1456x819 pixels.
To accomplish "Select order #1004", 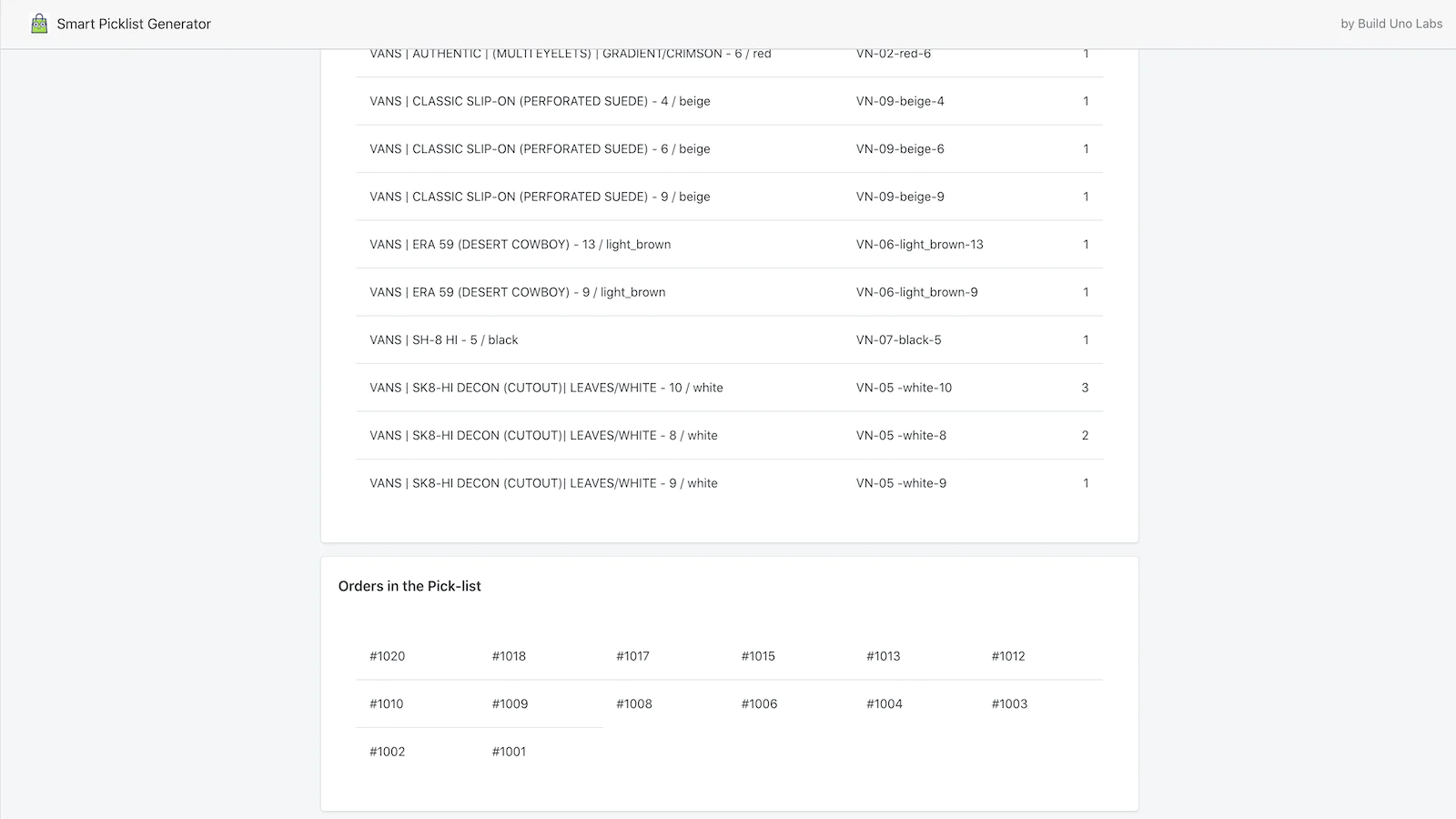I will (885, 703).
